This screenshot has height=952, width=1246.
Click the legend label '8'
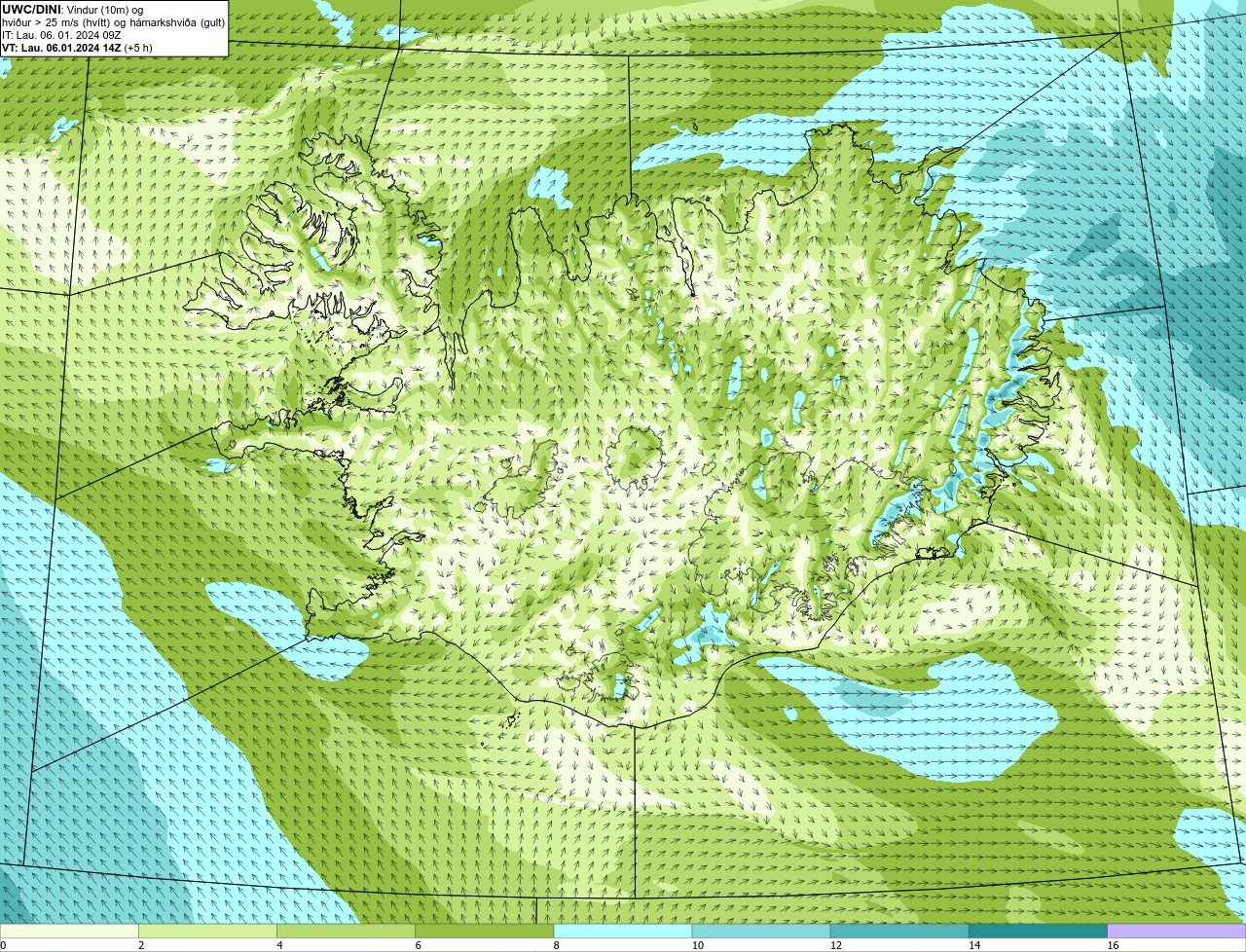(557, 945)
